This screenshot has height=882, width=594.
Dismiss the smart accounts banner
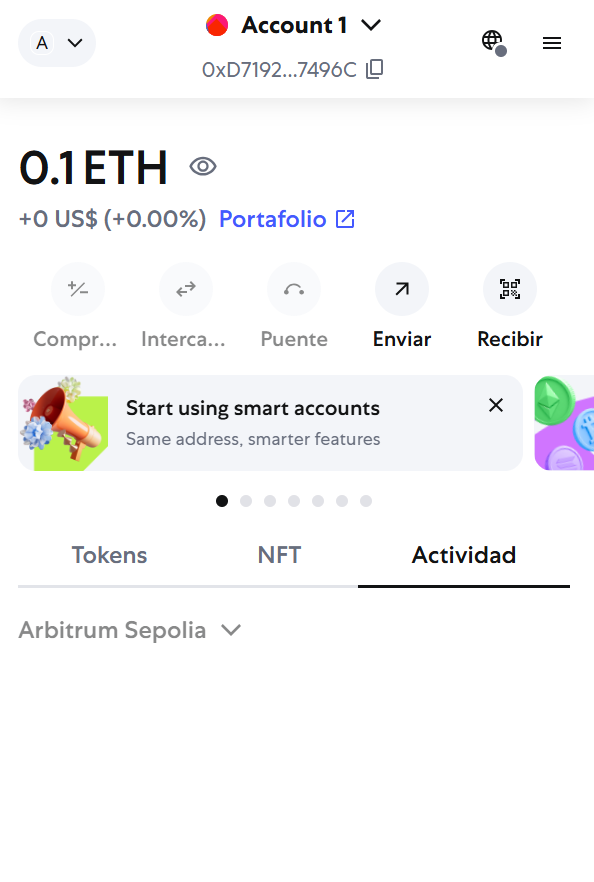click(x=495, y=405)
